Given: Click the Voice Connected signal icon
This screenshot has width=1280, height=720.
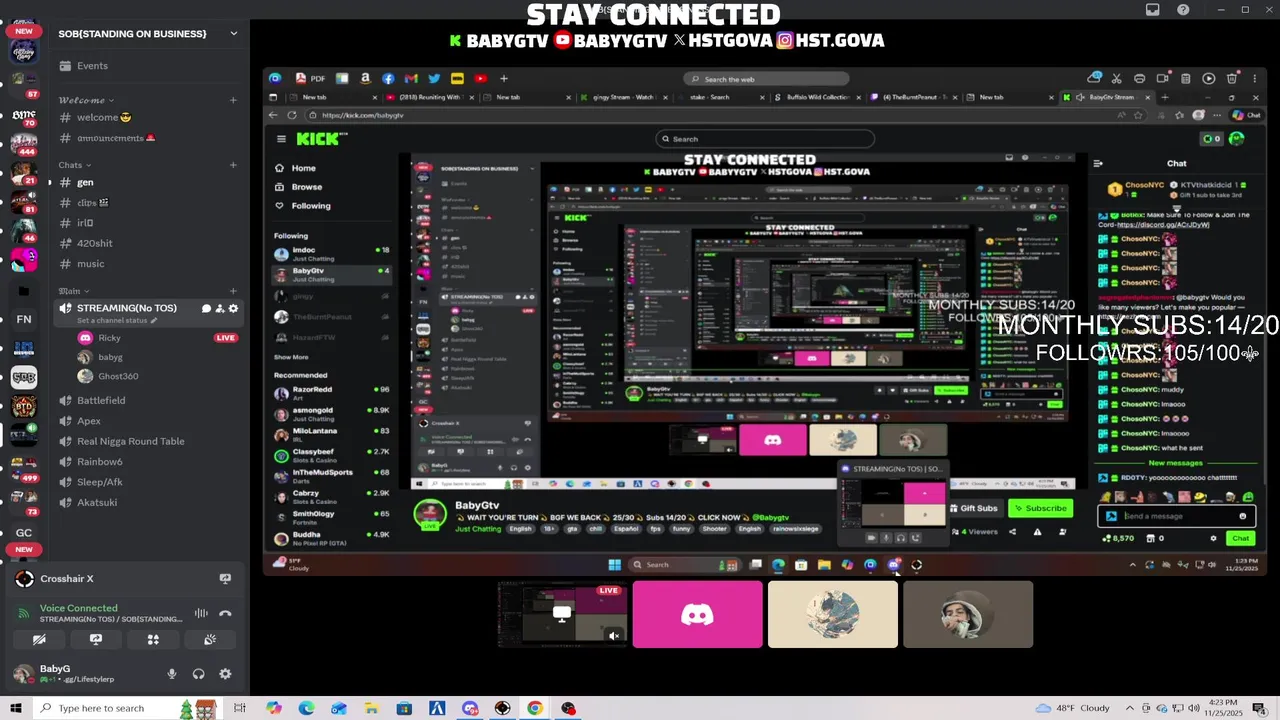Looking at the screenshot, I should [x=24, y=613].
